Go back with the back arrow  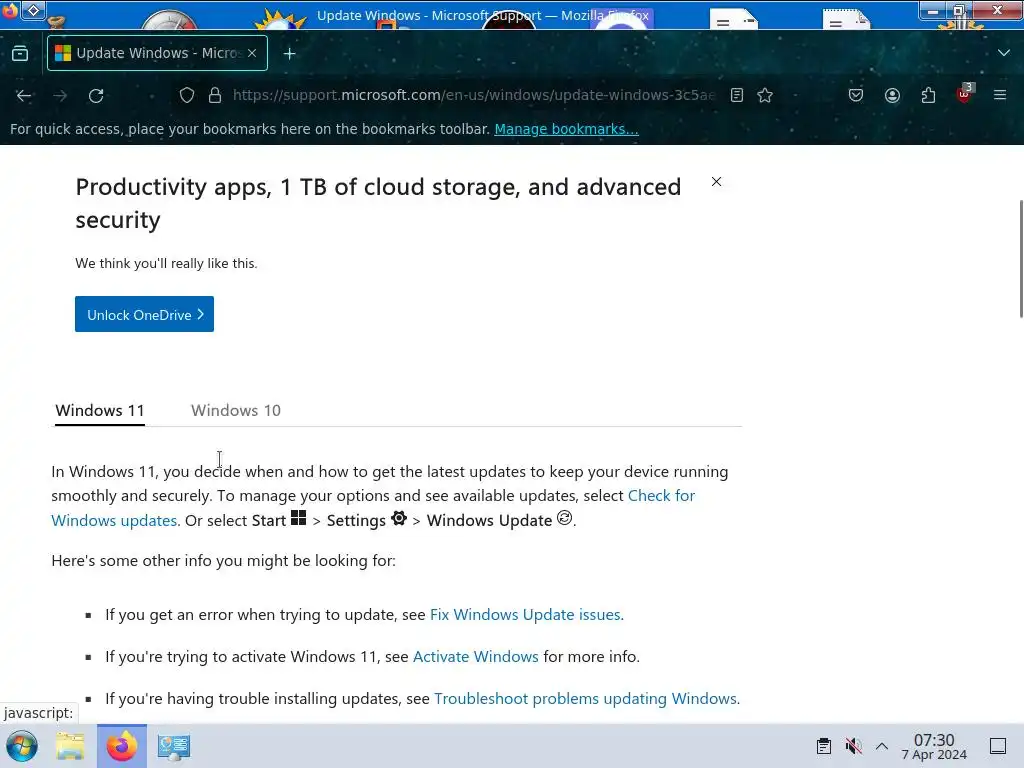pyautogui.click(x=24, y=95)
